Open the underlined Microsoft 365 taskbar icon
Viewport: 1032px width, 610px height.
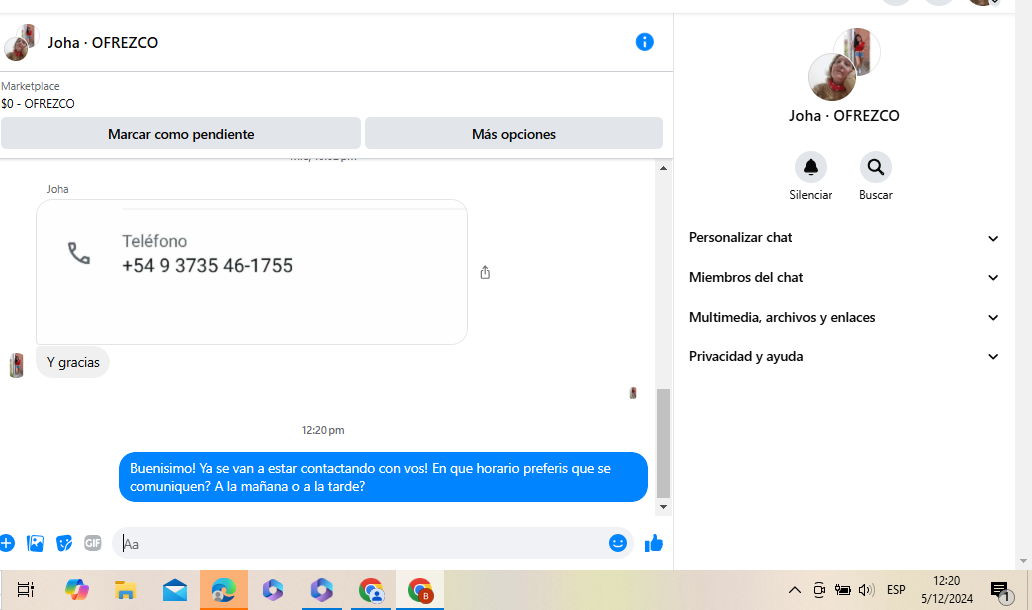tap(322, 590)
